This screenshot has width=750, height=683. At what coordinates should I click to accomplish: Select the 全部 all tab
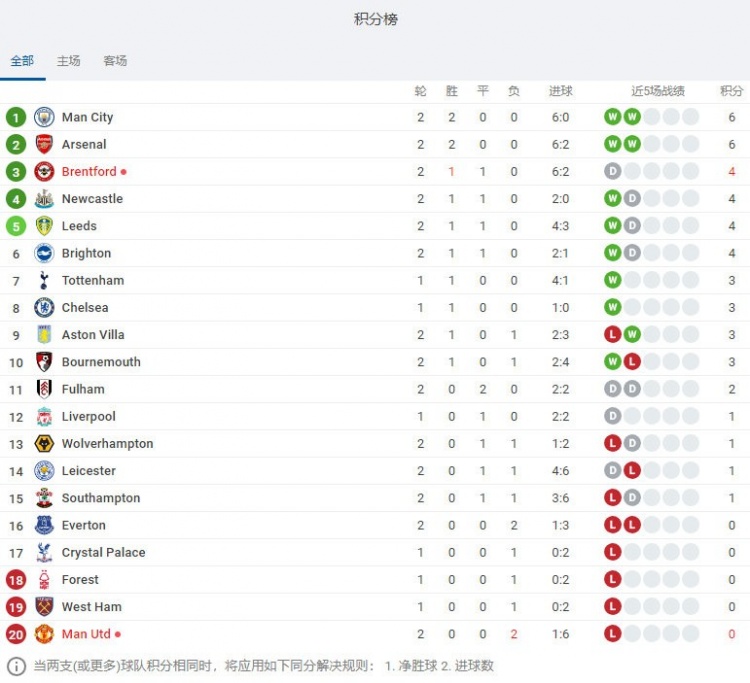pyautogui.click(x=22, y=61)
